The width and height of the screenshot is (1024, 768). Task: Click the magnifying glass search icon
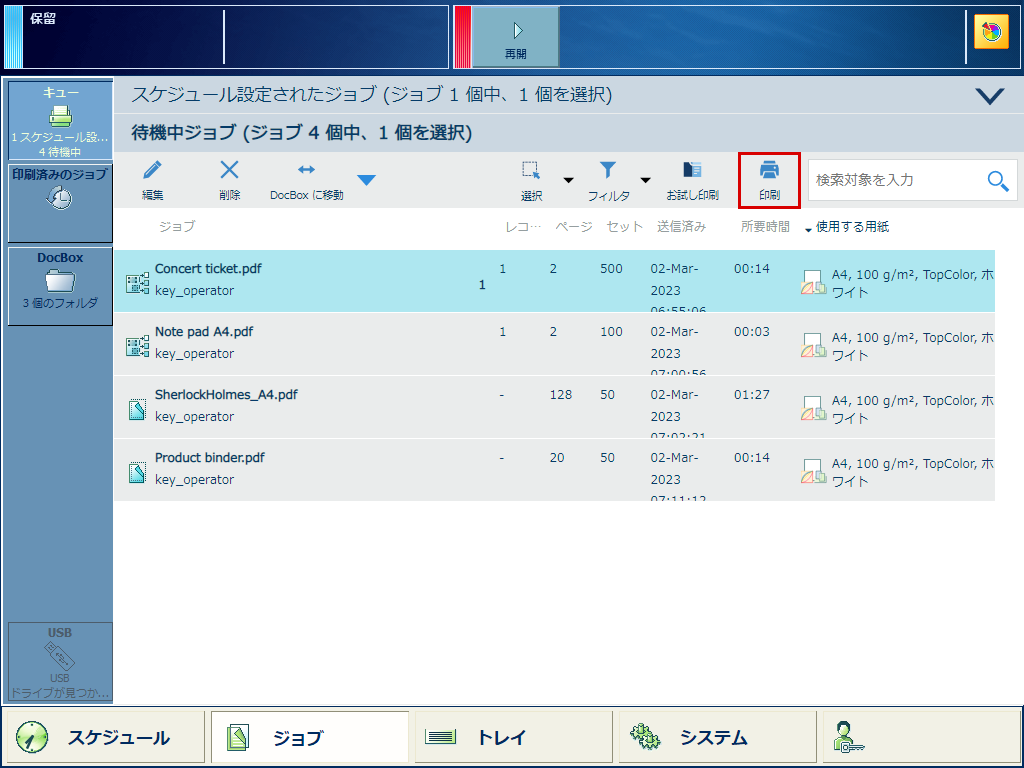click(998, 180)
